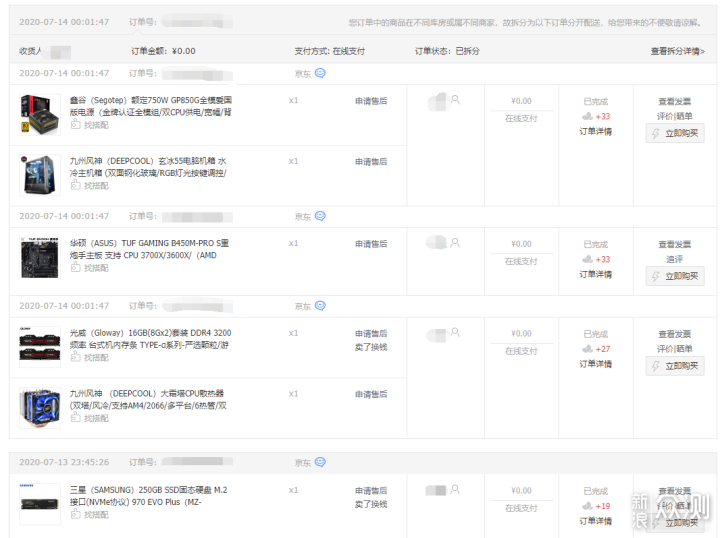Open Segotep 750W GP850G product title link
The image size is (720, 538).
(151, 106)
